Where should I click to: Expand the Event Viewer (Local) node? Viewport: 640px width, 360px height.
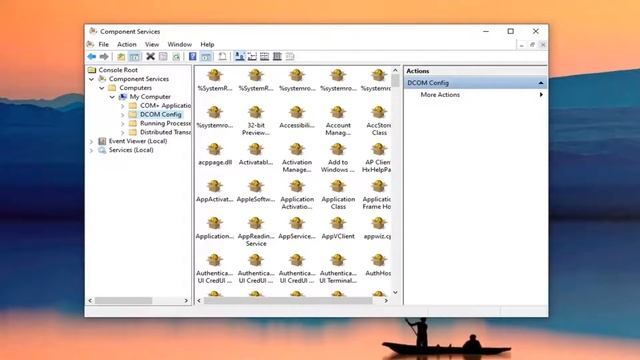(91, 141)
